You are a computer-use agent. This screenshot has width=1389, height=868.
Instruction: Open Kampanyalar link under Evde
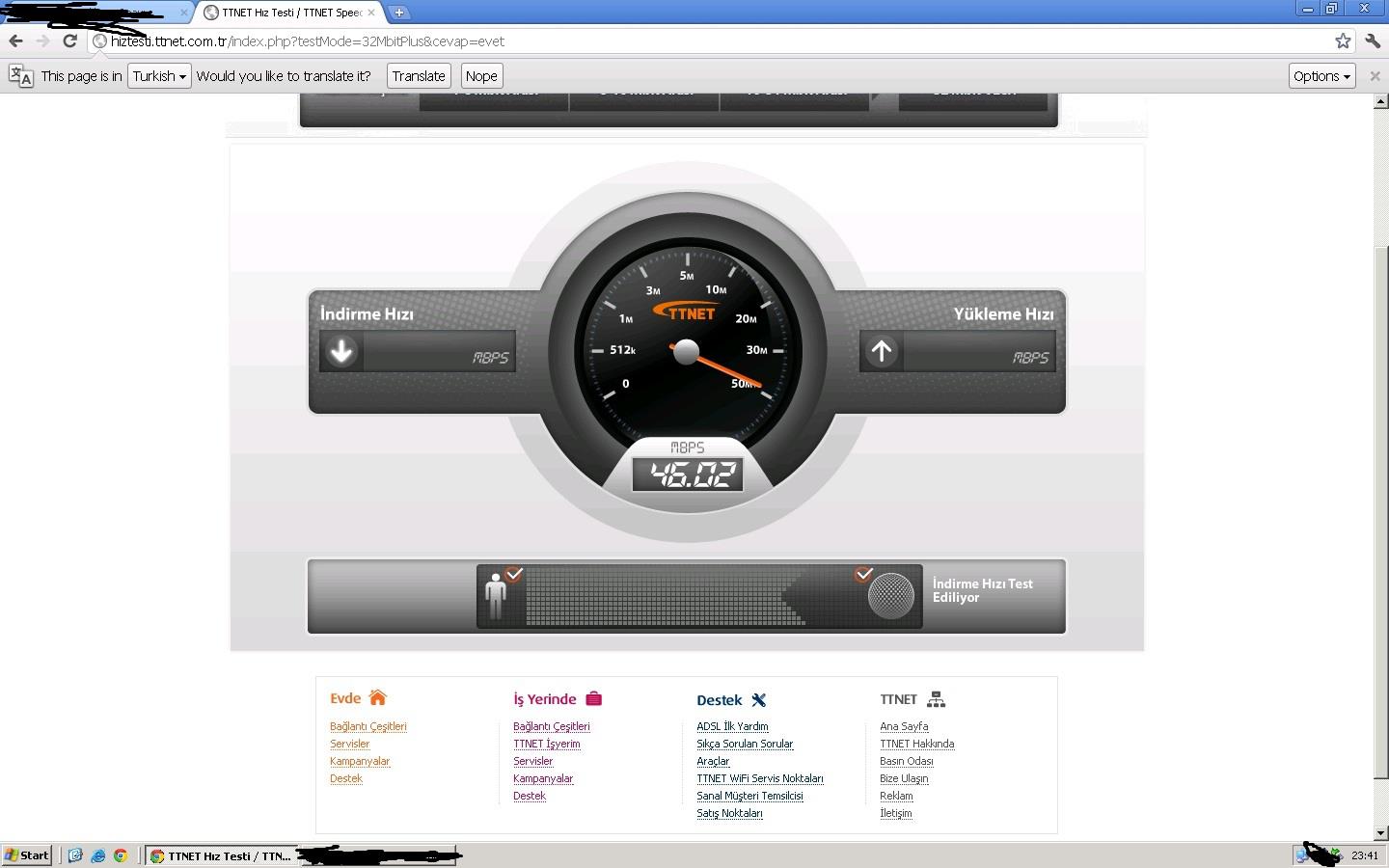tap(360, 761)
